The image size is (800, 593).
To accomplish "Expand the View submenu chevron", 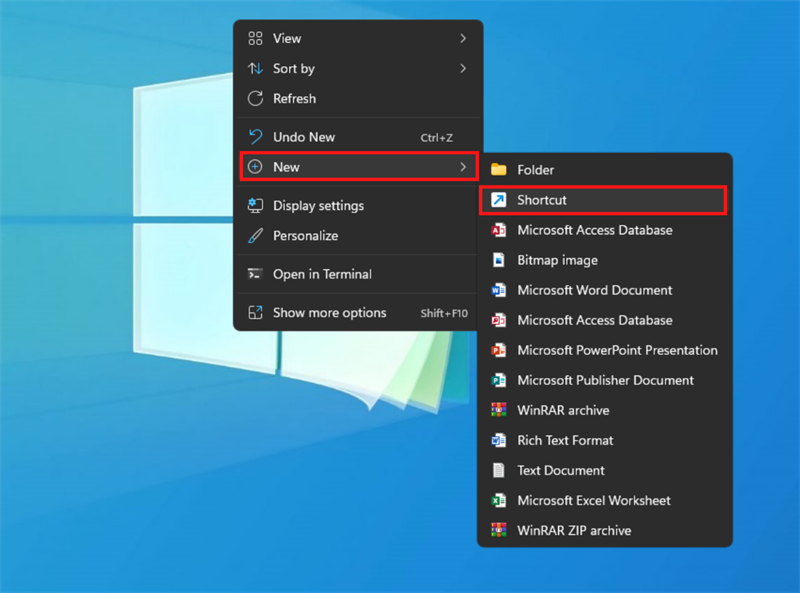I will [463, 39].
